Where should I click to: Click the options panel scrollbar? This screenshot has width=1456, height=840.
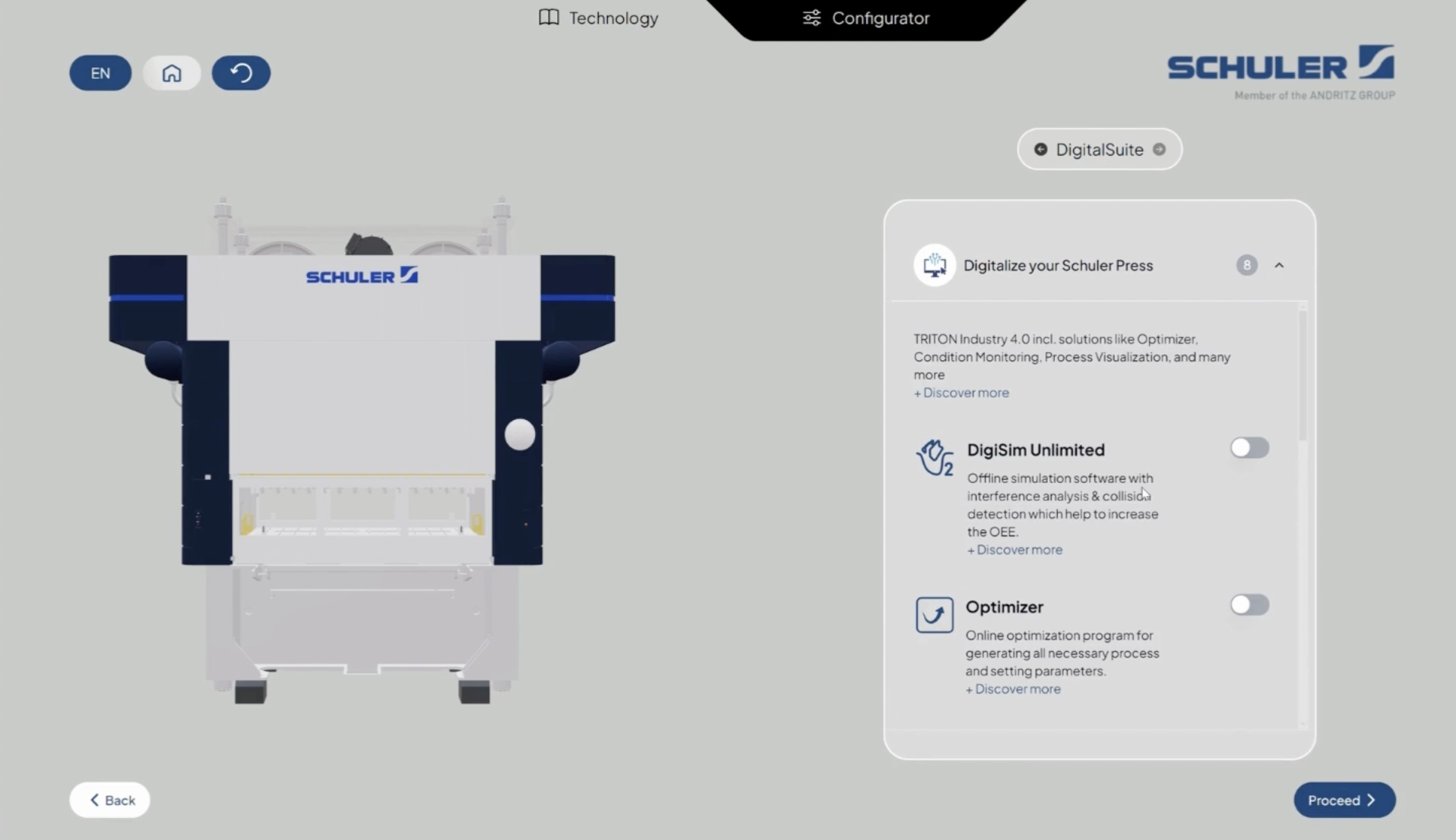coord(1302,376)
